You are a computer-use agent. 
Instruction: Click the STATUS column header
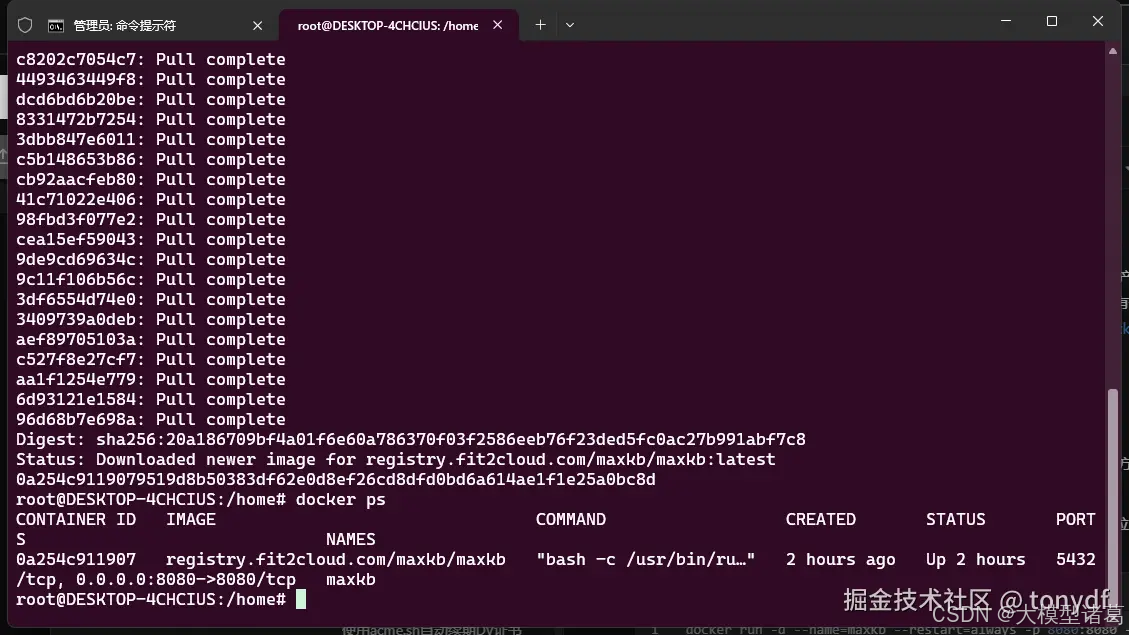[x=955, y=520]
